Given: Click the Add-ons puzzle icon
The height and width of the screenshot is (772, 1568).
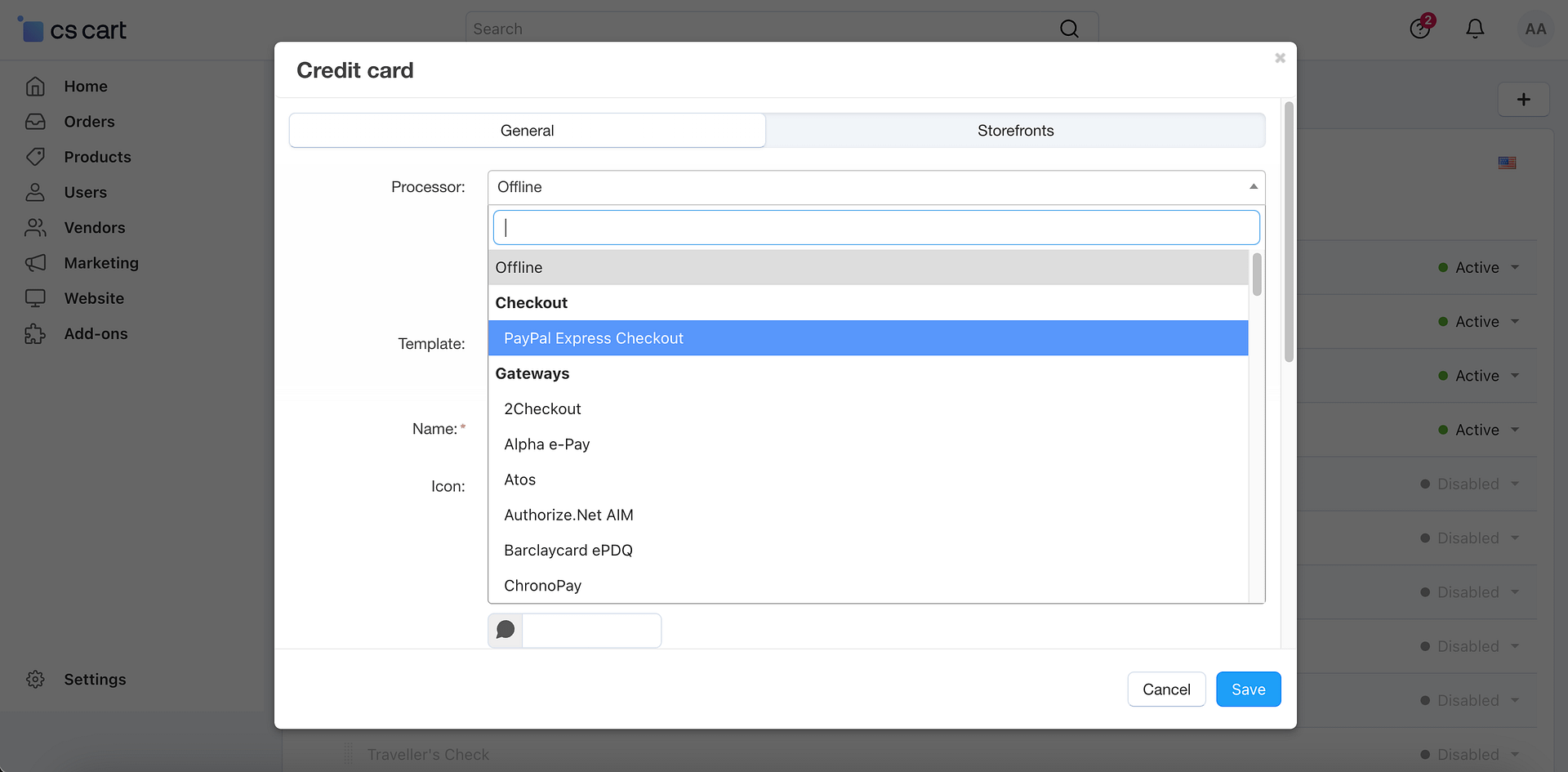Looking at the screenshot, I should point(35,334).
